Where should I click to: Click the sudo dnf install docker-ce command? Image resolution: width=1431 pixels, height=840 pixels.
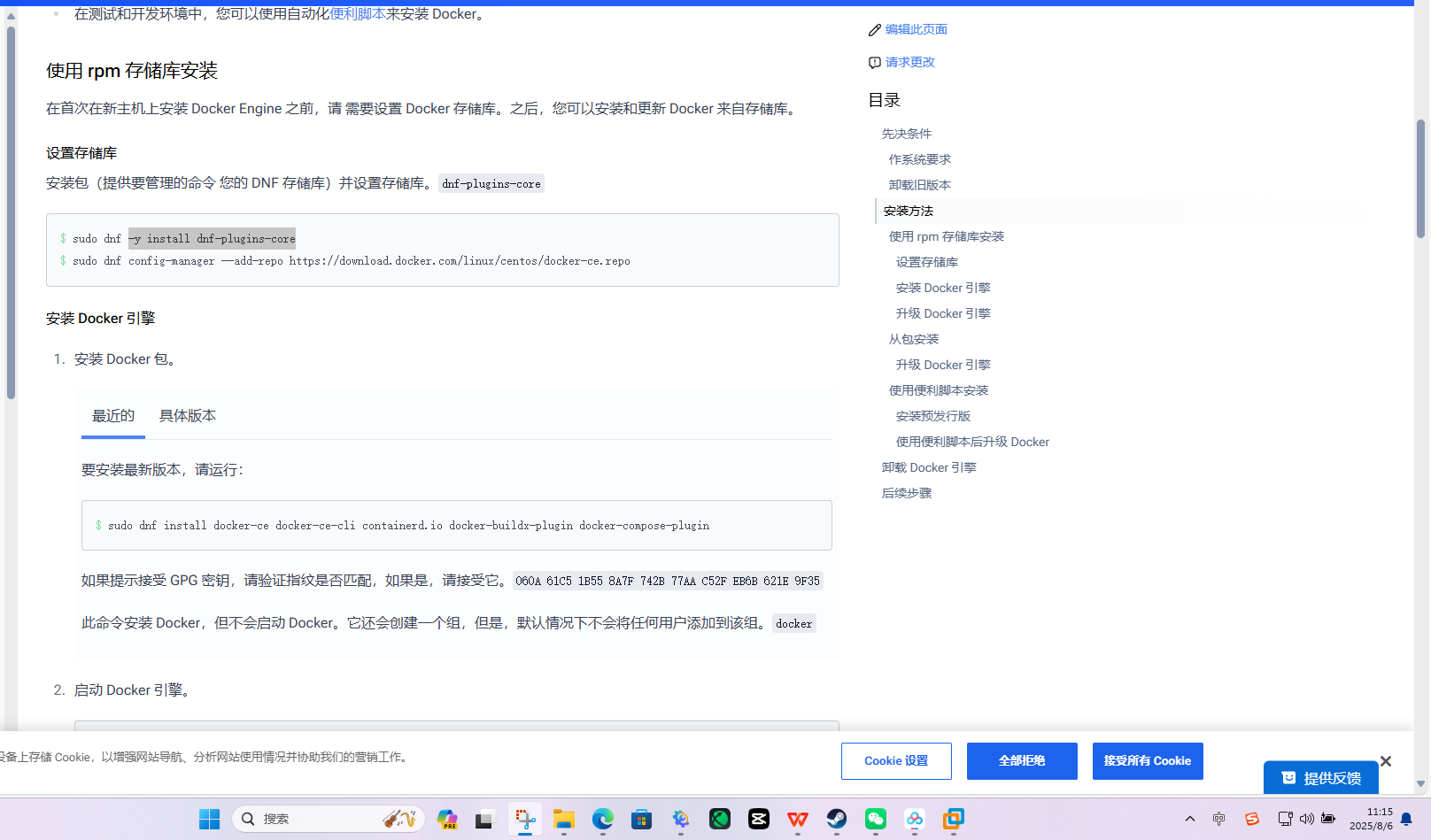click(x=409, y=526)
